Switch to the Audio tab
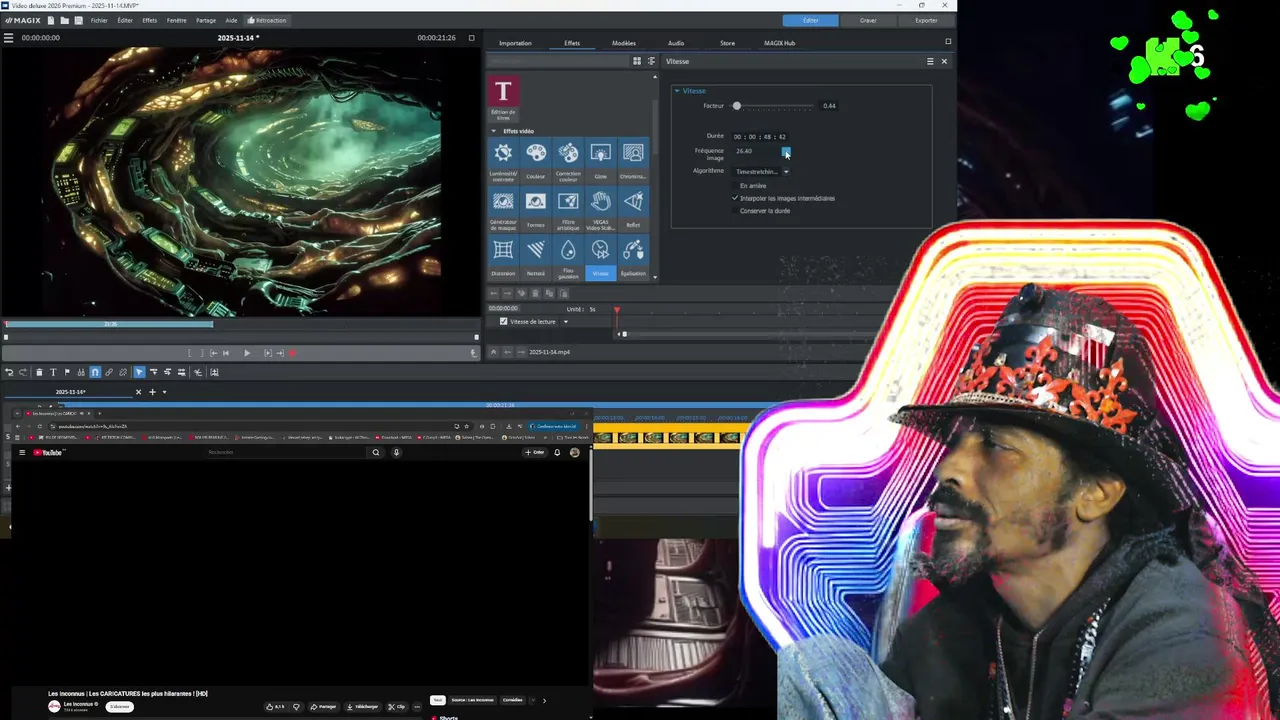The image size is (1280, 720). (x=676, y=43)
